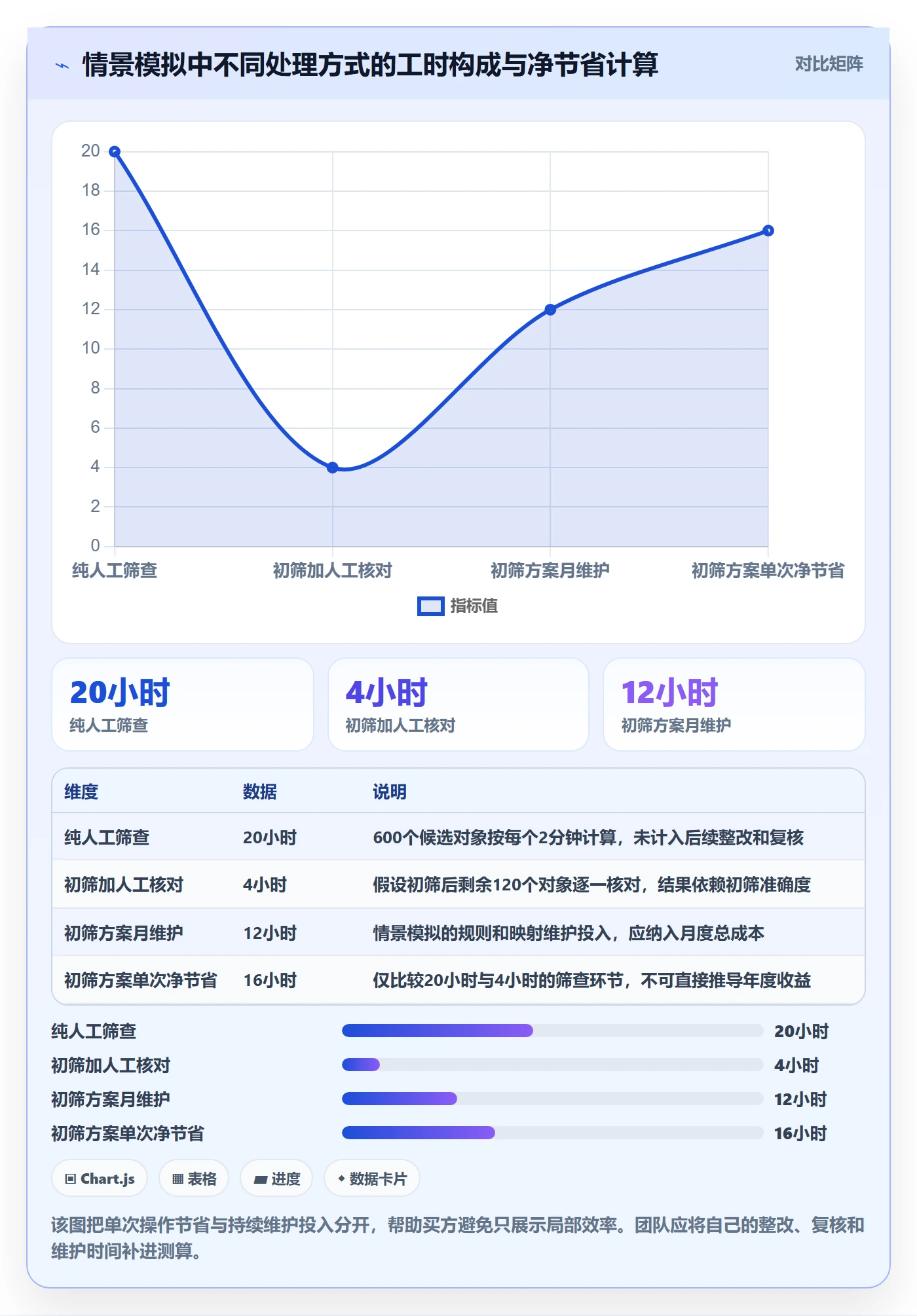Click the 16小时 table data cell
917x1316 pixels.
click(x=270, y=980)
